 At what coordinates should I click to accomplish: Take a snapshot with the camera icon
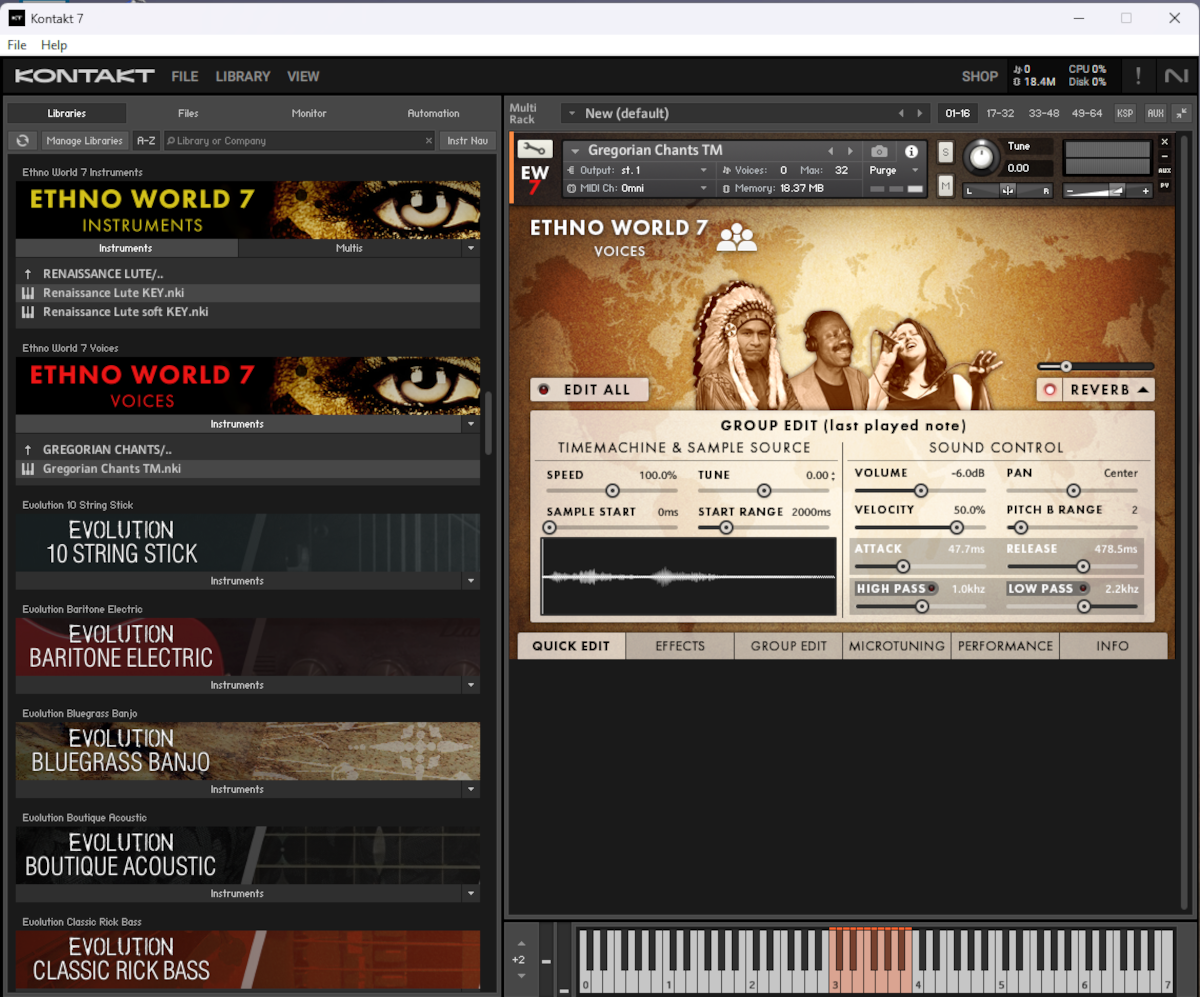click(879, 151)
